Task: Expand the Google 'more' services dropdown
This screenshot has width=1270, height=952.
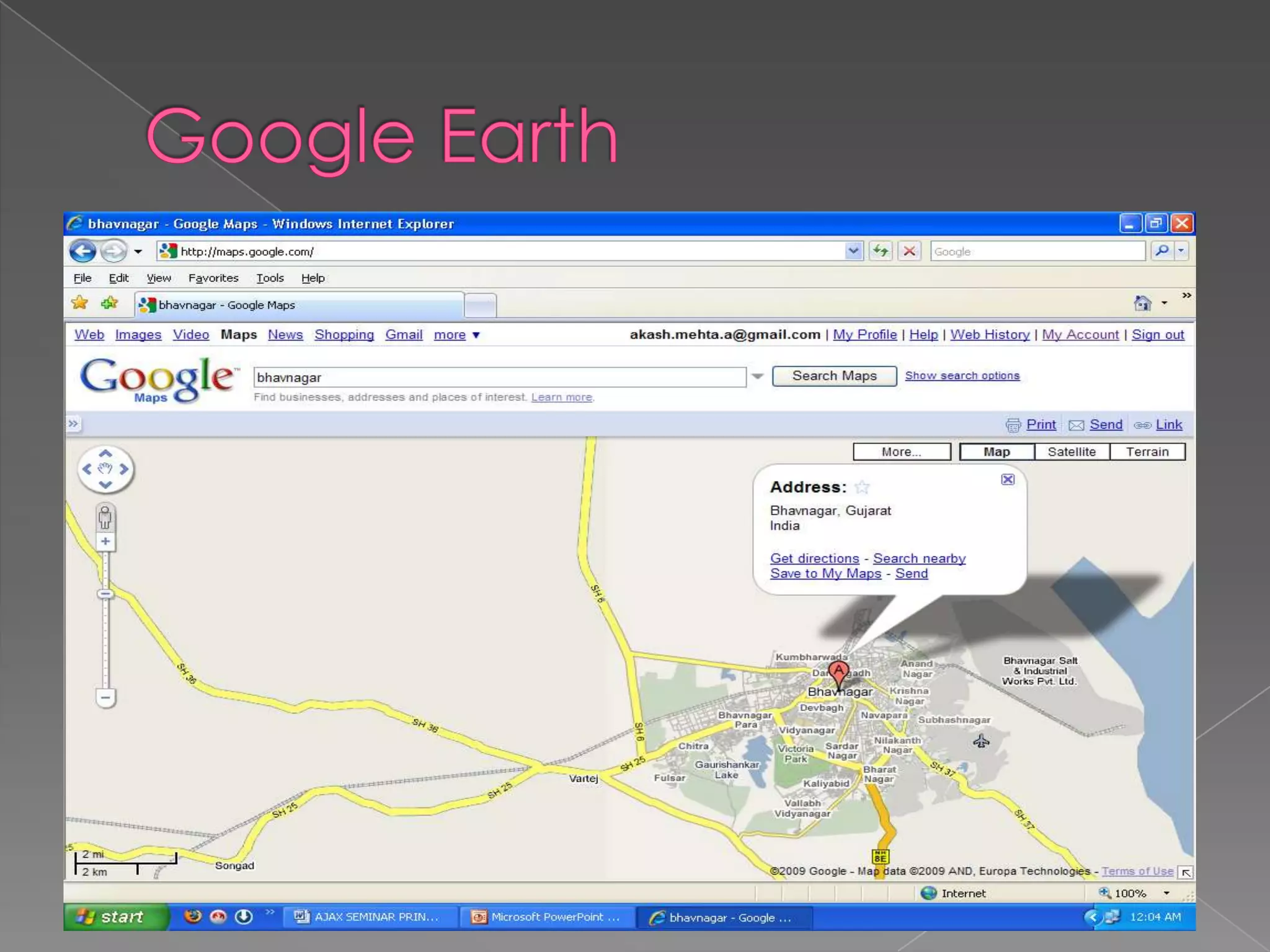Action: (457, 335)
